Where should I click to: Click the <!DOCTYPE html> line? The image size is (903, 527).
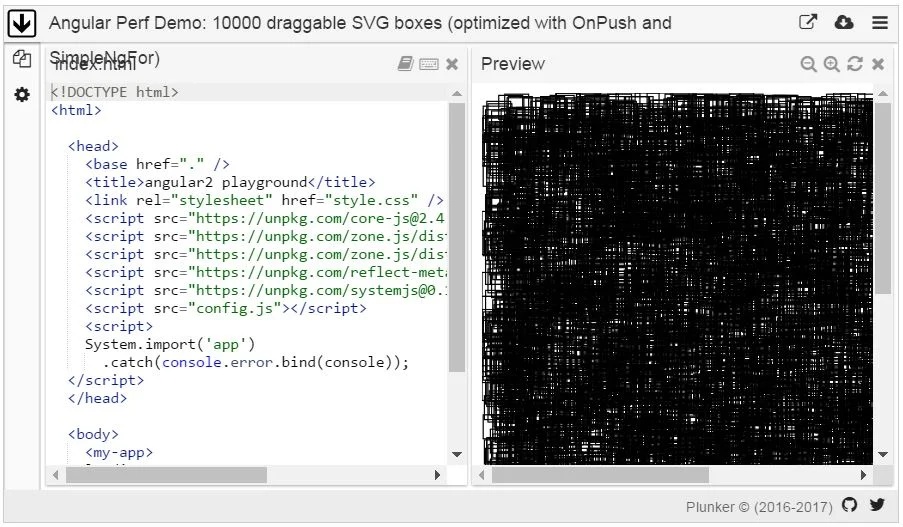tap(248, 92)
